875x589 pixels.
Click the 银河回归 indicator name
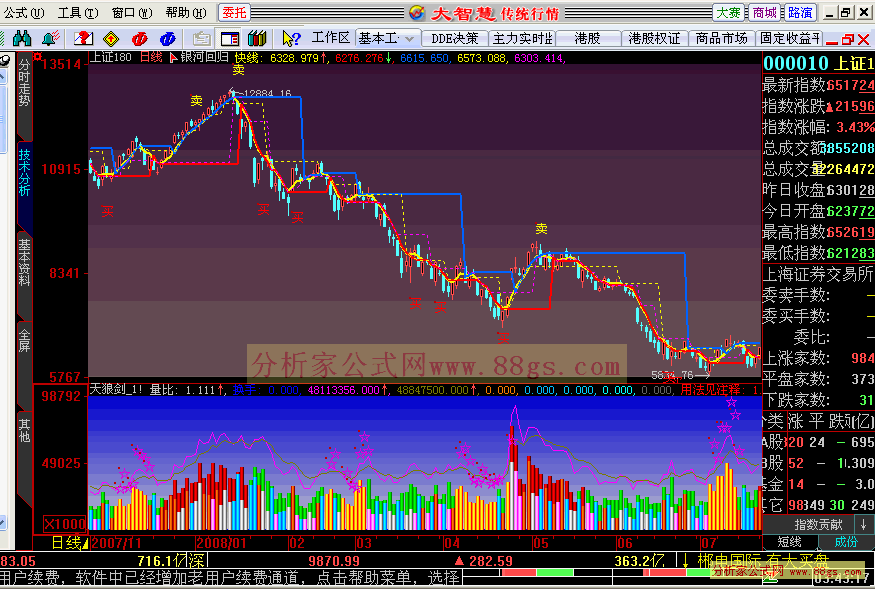[204, 57]
